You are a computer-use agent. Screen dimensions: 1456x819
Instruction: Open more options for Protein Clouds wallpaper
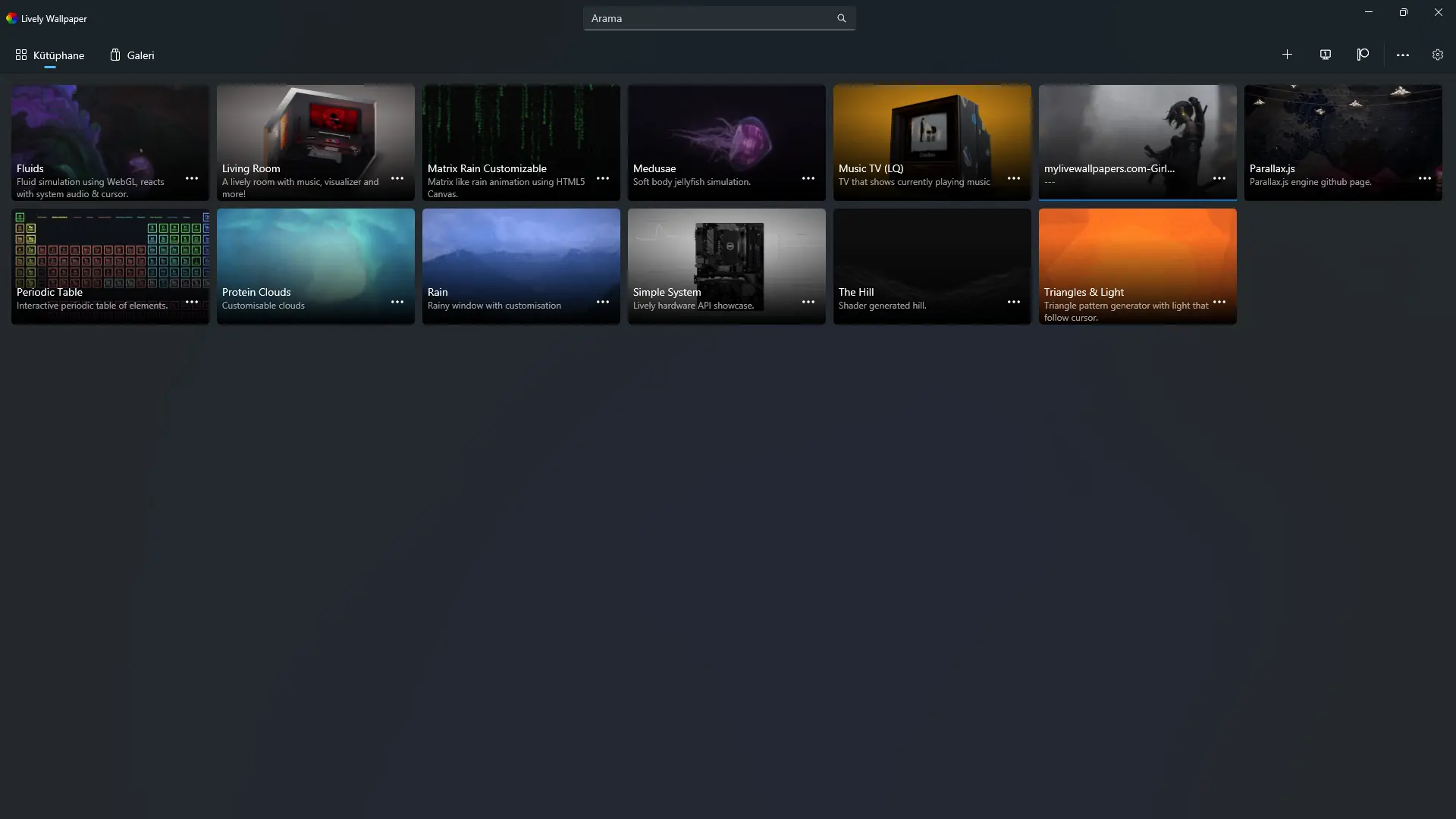397,302
